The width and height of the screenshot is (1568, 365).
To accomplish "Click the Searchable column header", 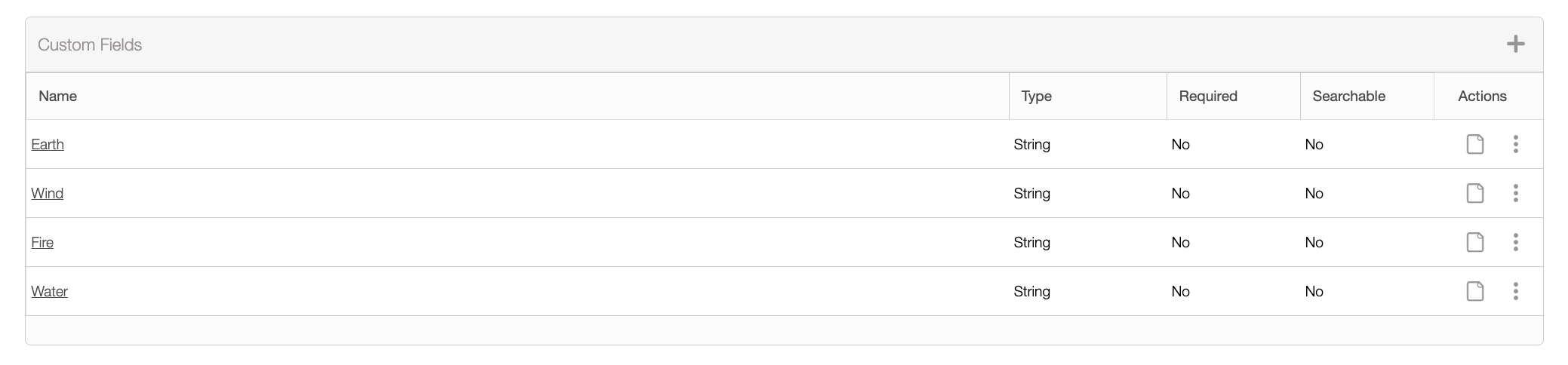I will (x=1348, y=96).
